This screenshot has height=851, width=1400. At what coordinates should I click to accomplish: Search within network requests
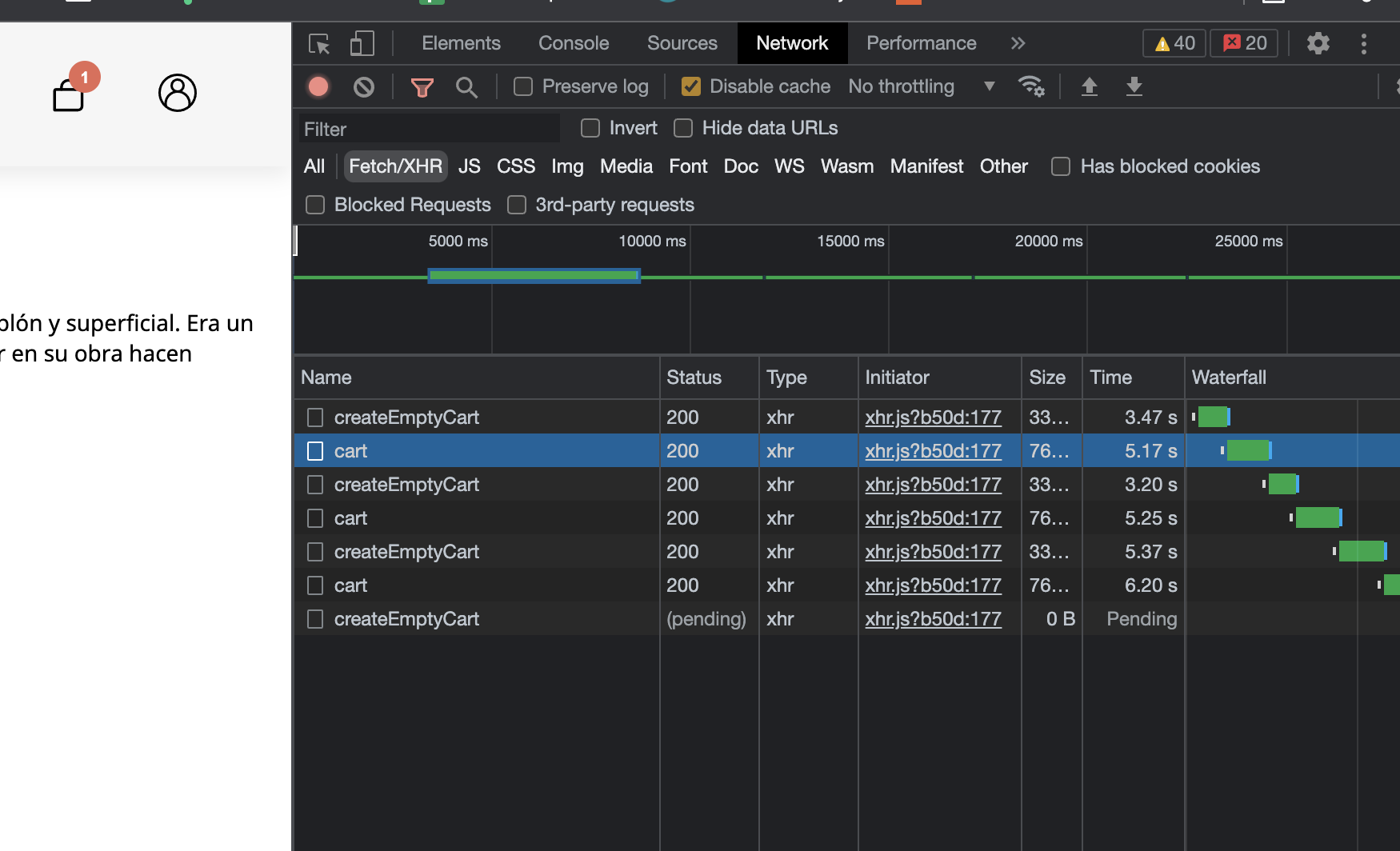[467, 86]
